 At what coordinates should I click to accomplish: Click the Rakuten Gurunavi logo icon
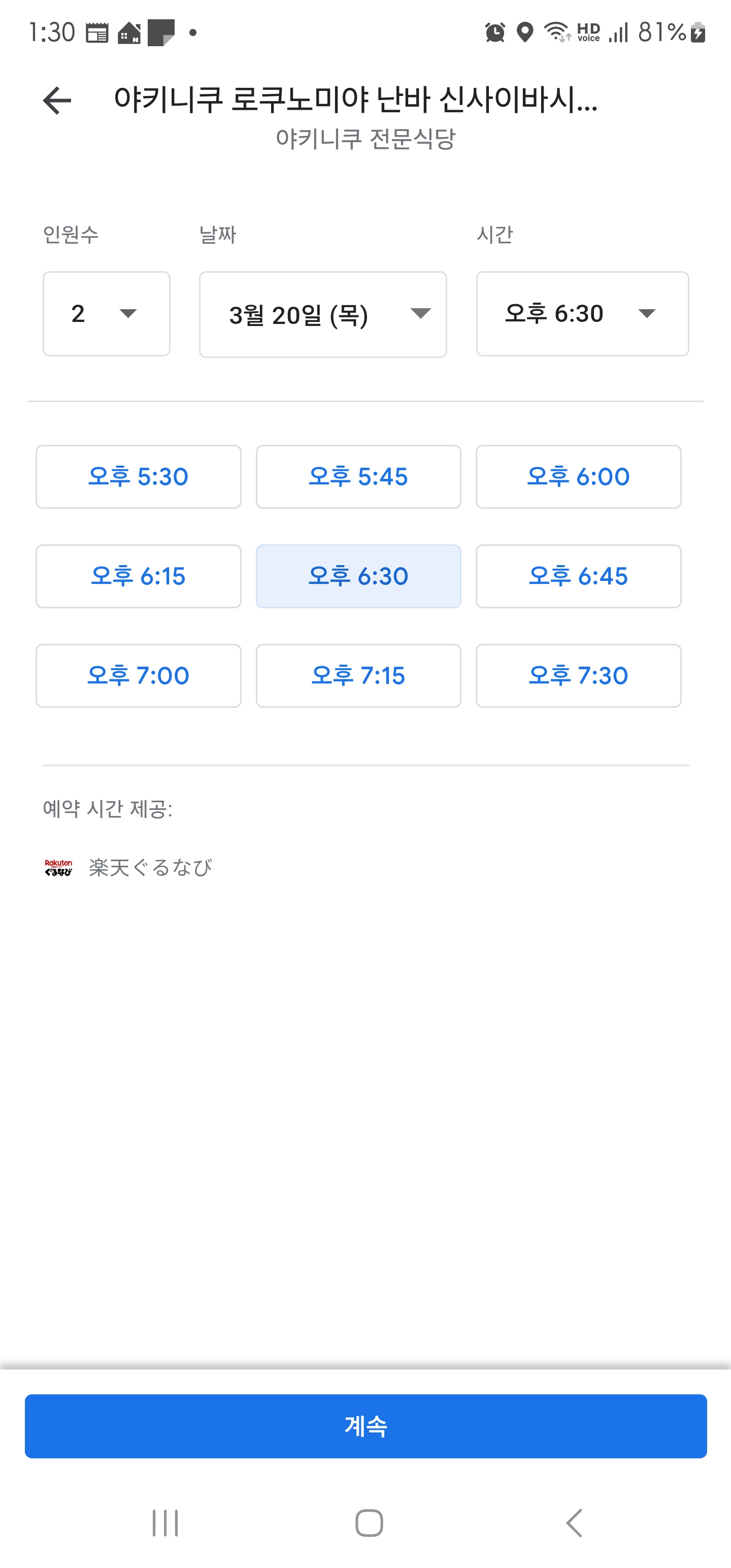pos(58,867)
